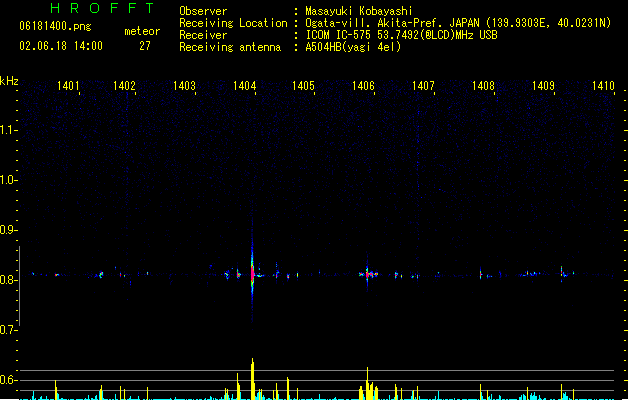
Task: Click the 1.0 frequency axis label
Action: [7, 180]
